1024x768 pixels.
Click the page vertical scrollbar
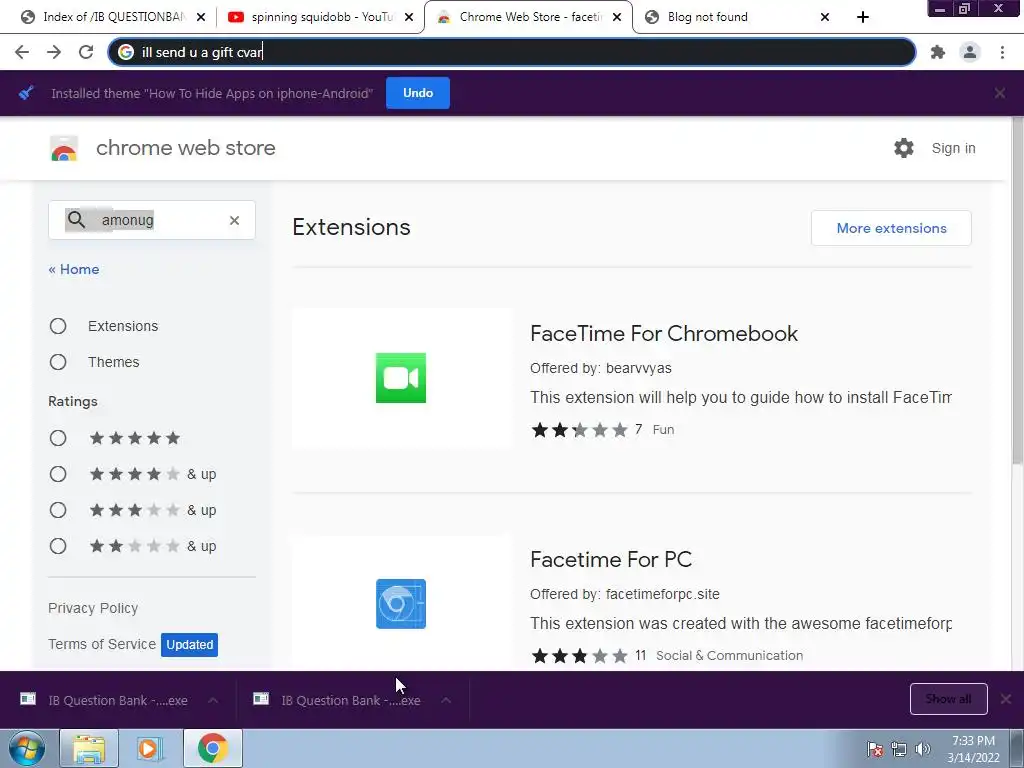point(1017,291)
